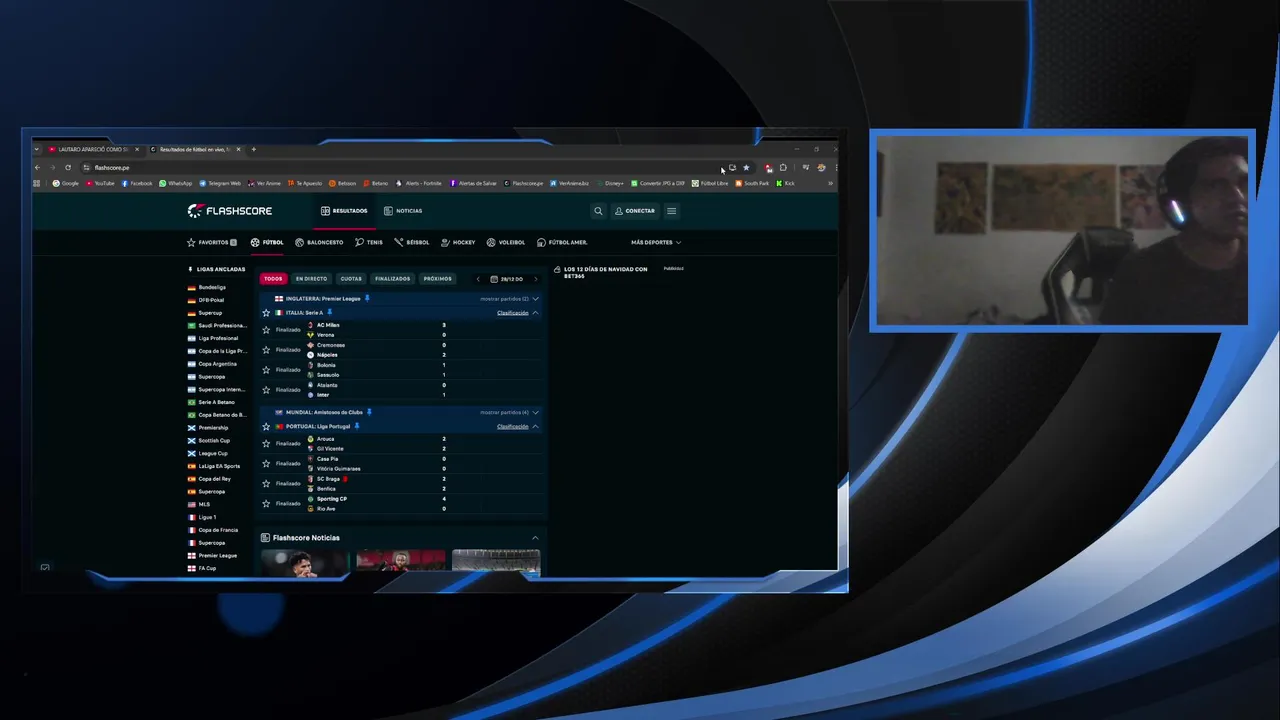Open Serie A Clasificación link
Image resolution: width=1280 pixels, height=720 pixels.
pyautogui.click(x=512, y=313)
